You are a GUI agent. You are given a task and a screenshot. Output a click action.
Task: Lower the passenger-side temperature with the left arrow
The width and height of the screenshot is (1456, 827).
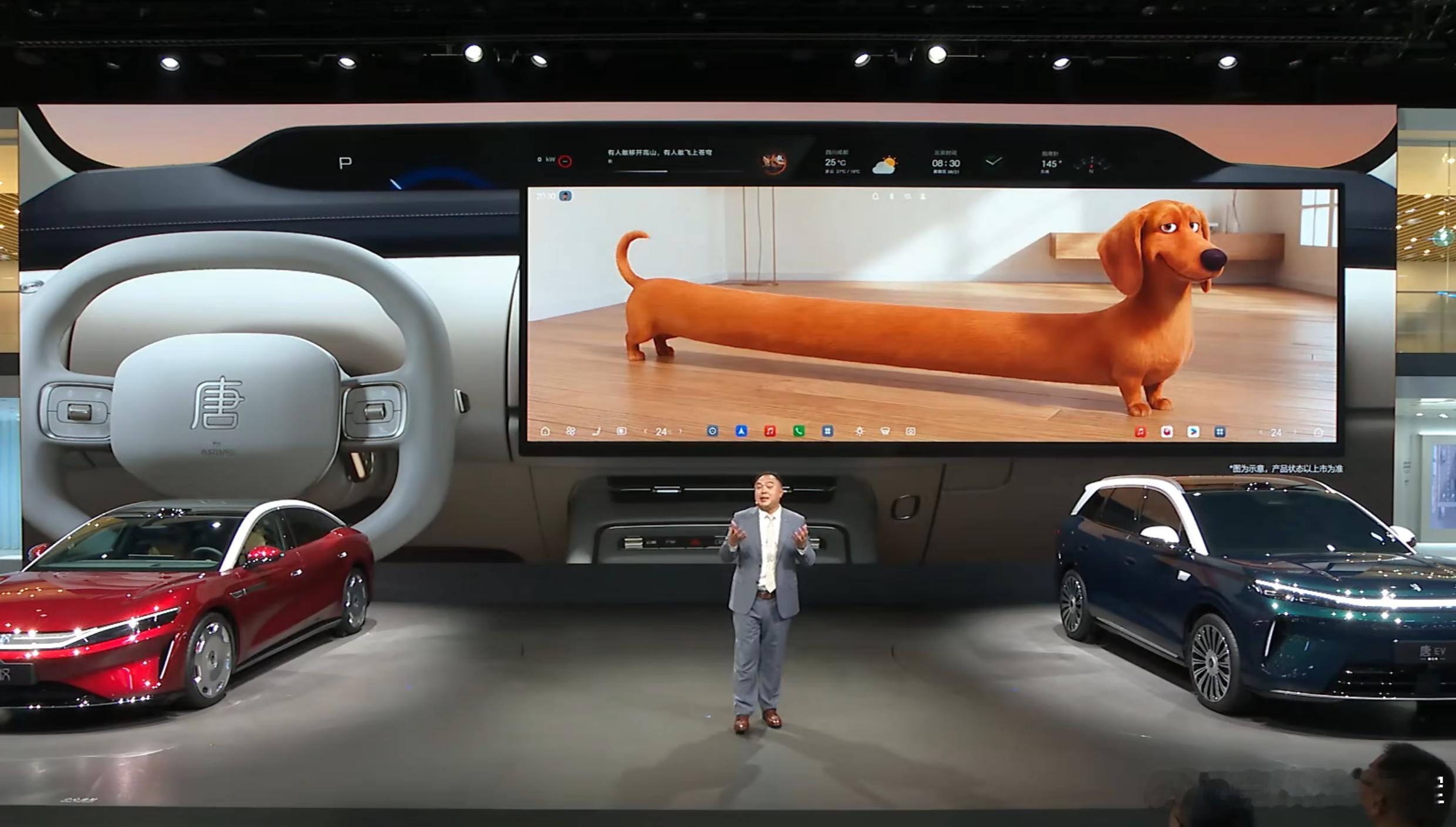(x=1260, y=432)
